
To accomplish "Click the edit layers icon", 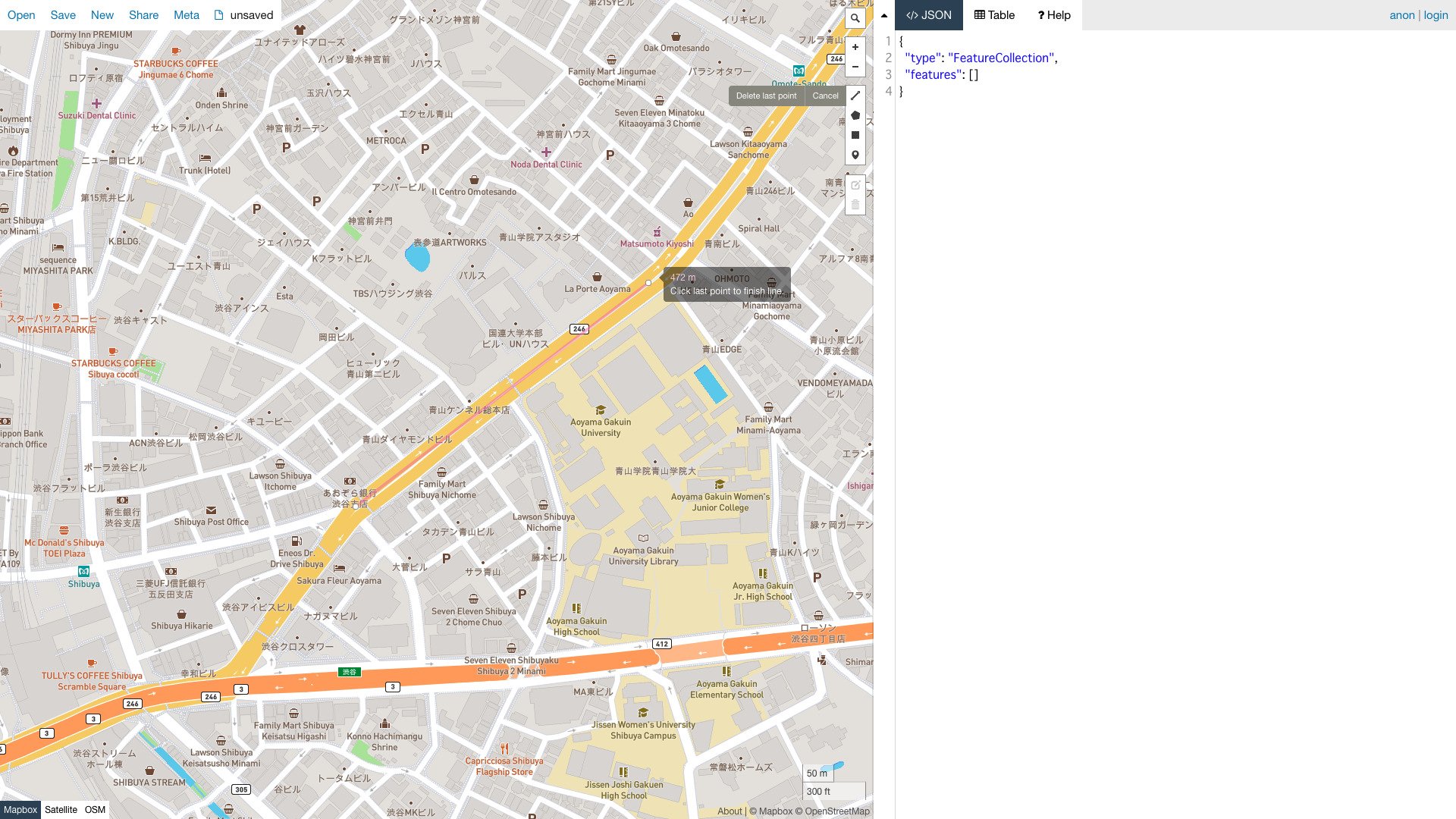I will coord(855,185).
